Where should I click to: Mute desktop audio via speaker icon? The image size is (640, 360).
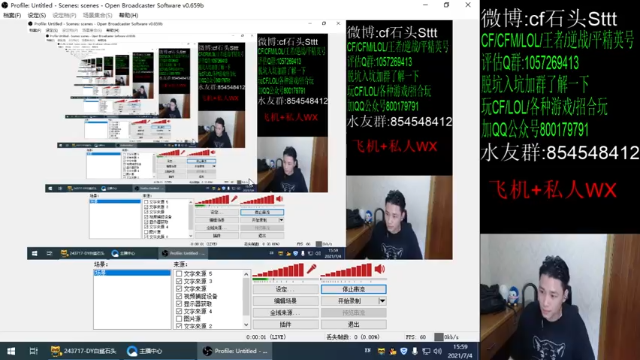click(380, 269)
